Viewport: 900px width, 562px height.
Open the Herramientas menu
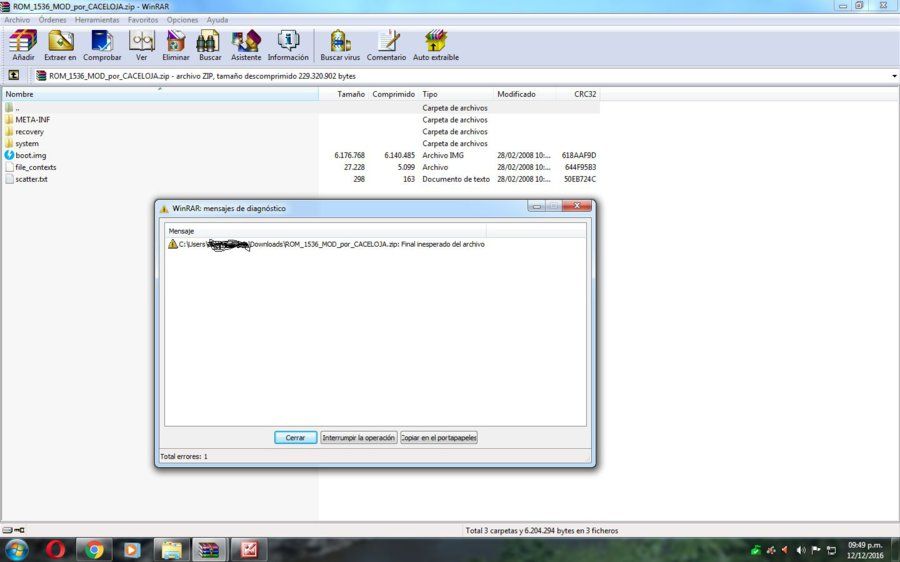(x=97, y=20)
